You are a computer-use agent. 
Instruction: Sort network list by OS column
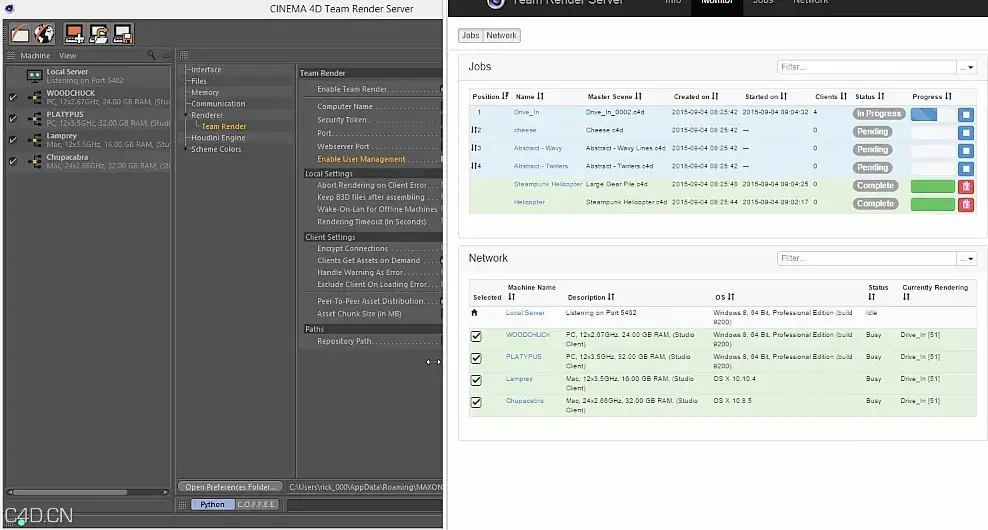click(731, 297)
